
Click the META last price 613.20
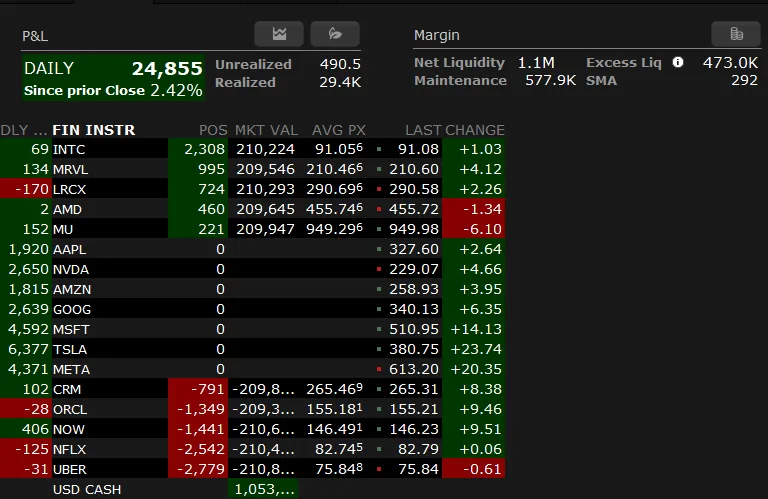click(x=414, y=369)
